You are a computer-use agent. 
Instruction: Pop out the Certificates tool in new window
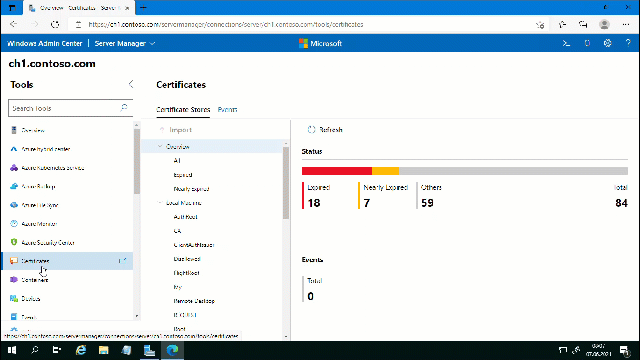click(122, 260)
